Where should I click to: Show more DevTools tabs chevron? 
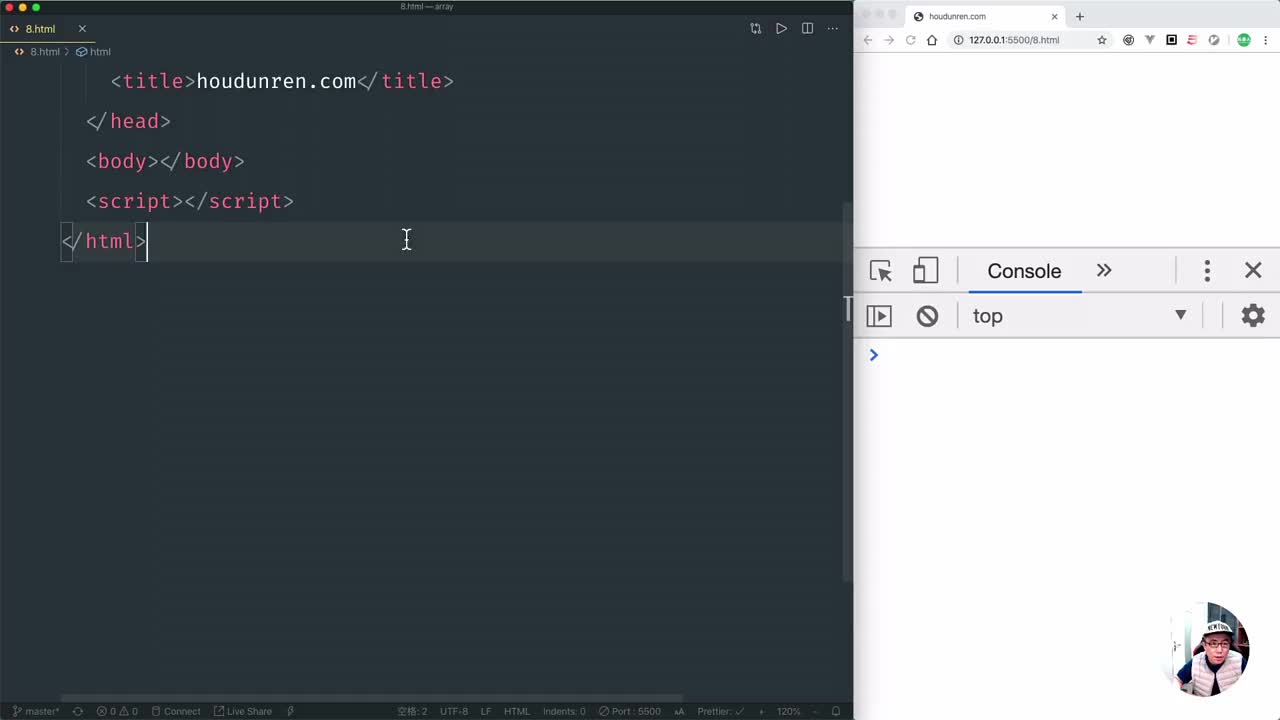click(1104, 271)
